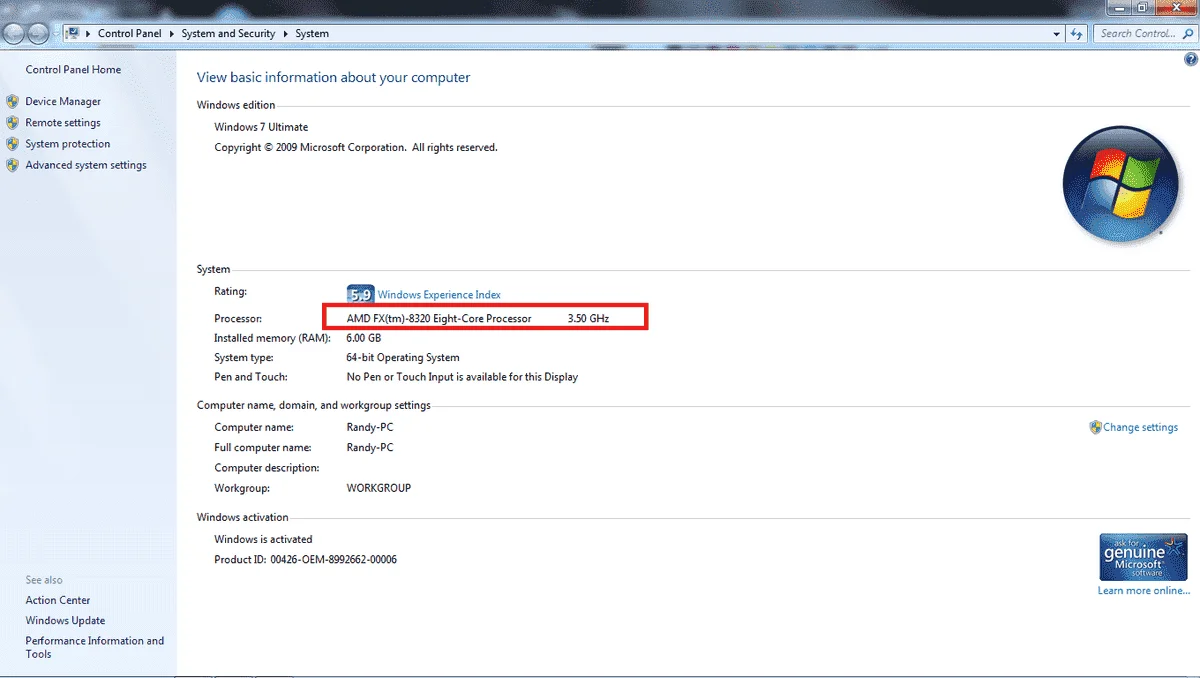Open Windows Update under See also
1200x678 pixels.
click(65, 620)
